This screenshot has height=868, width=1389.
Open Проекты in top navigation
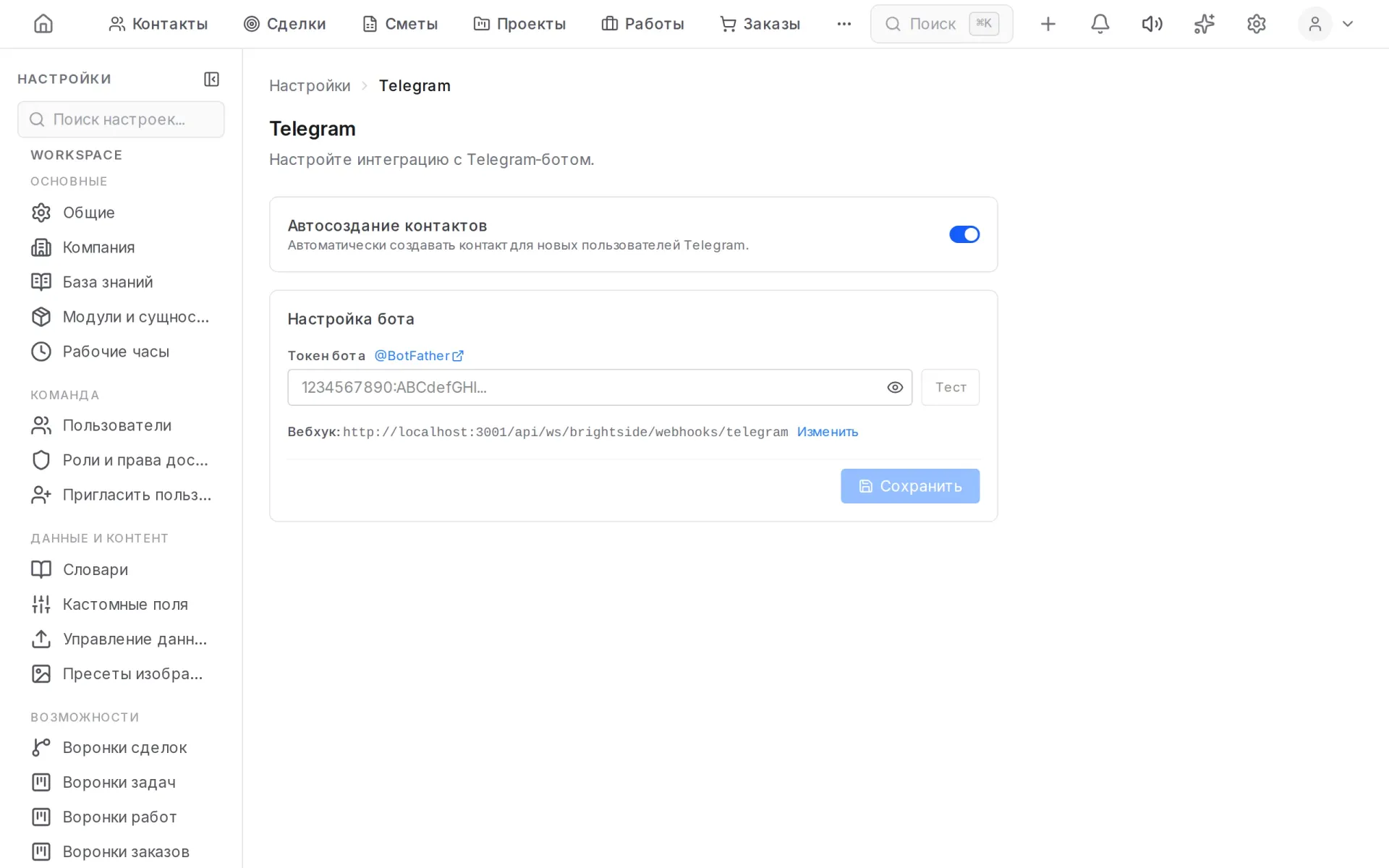519,24
